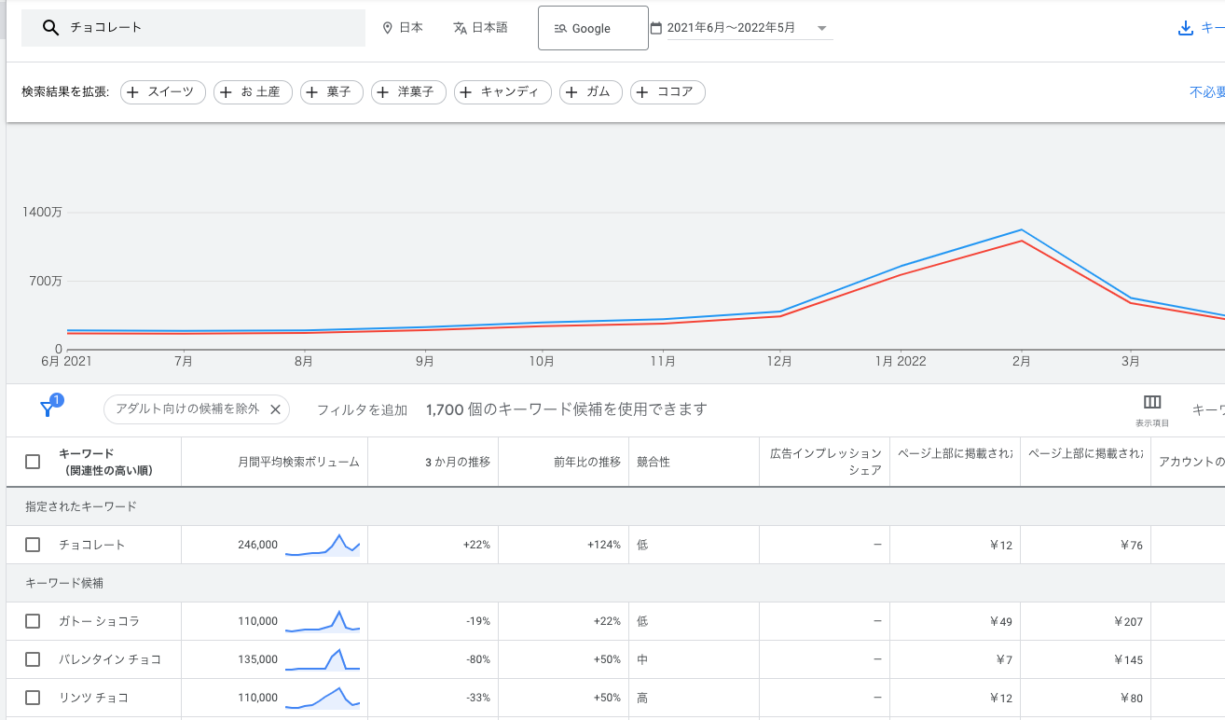1225x720 pixels.
Task: Click the February peak on the blue line
Action: coord(1021,230)
